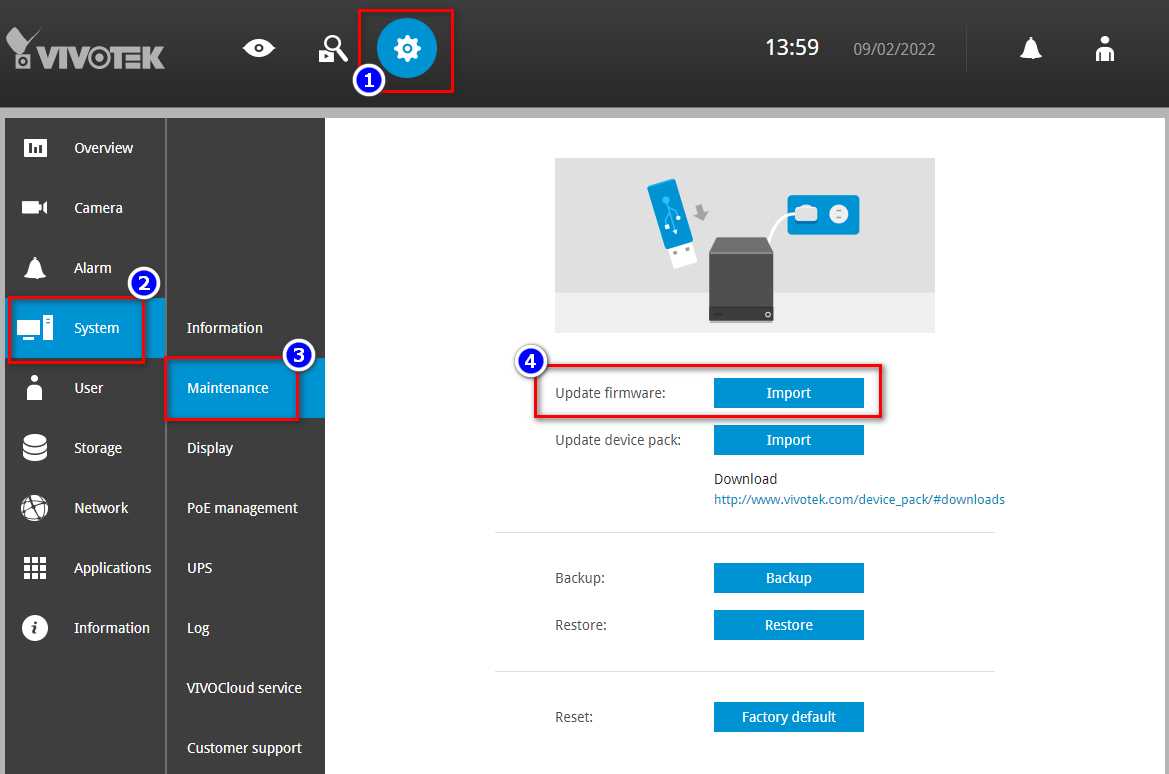Image resolution: width=1169 pixels, height=774 pixels.
Task: Select the Camera sidebar icon
Action: pyautogui.click(x=35, y=207)
